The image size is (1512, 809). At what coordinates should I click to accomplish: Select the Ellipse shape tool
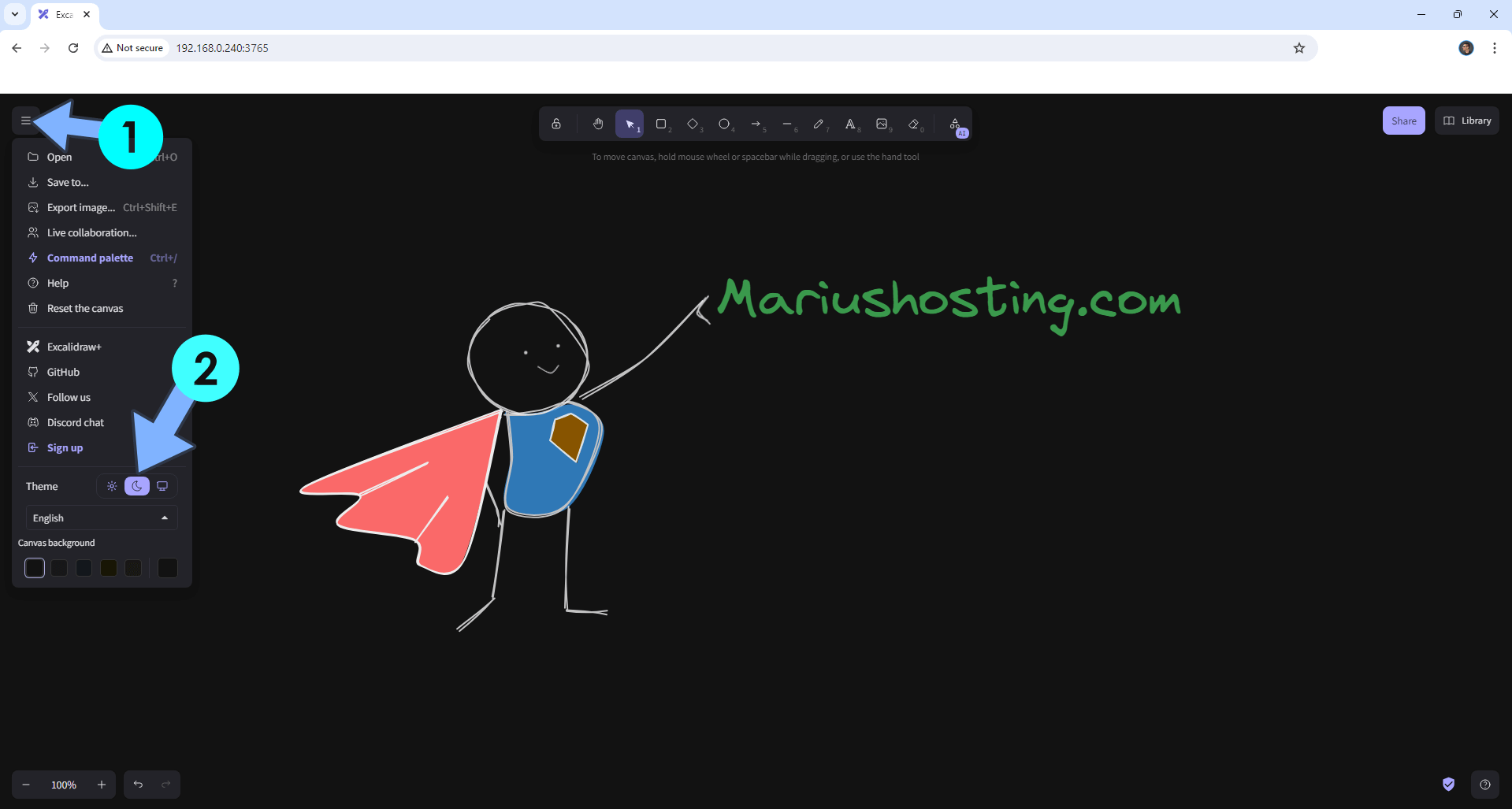724,124
